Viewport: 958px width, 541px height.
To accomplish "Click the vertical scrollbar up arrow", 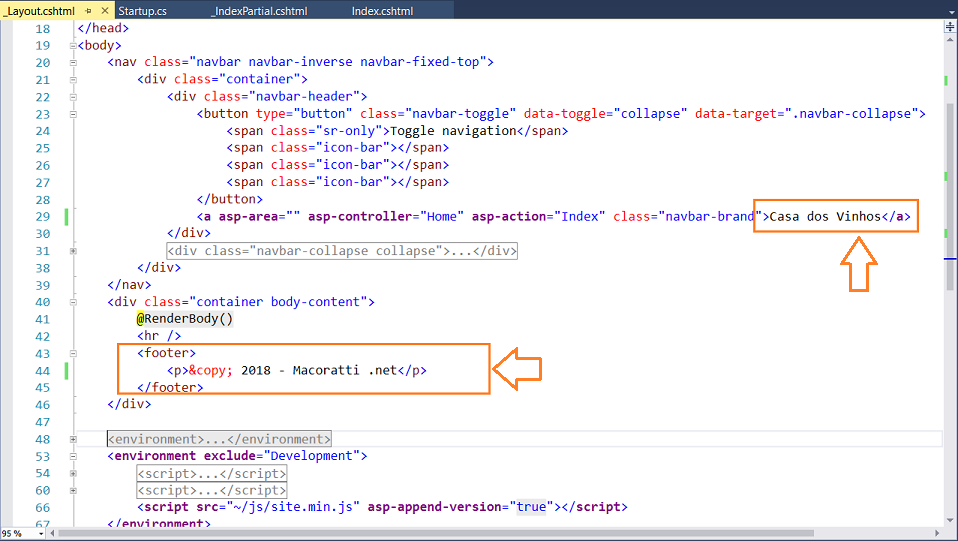I will click(950, 40).
